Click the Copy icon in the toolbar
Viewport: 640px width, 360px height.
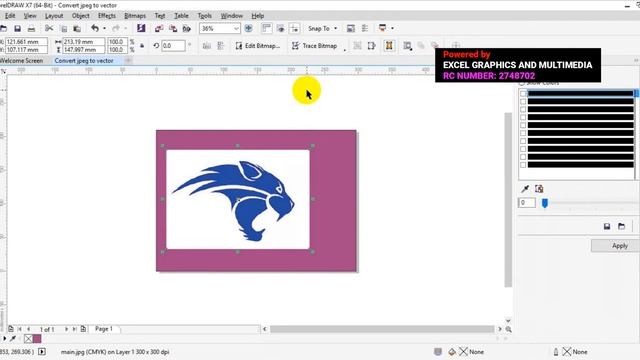pyautogui.click(x=64, y=29)
